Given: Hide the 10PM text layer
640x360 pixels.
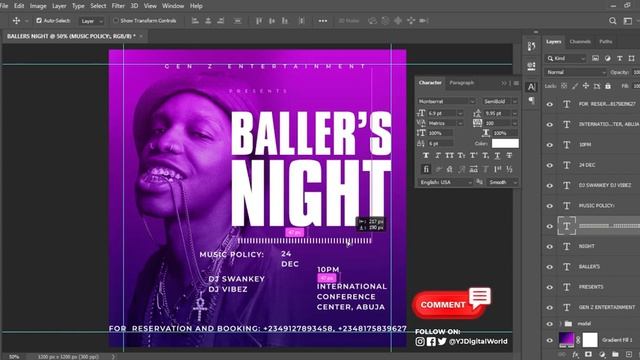Looking at the screenshot, I should 549,145.
